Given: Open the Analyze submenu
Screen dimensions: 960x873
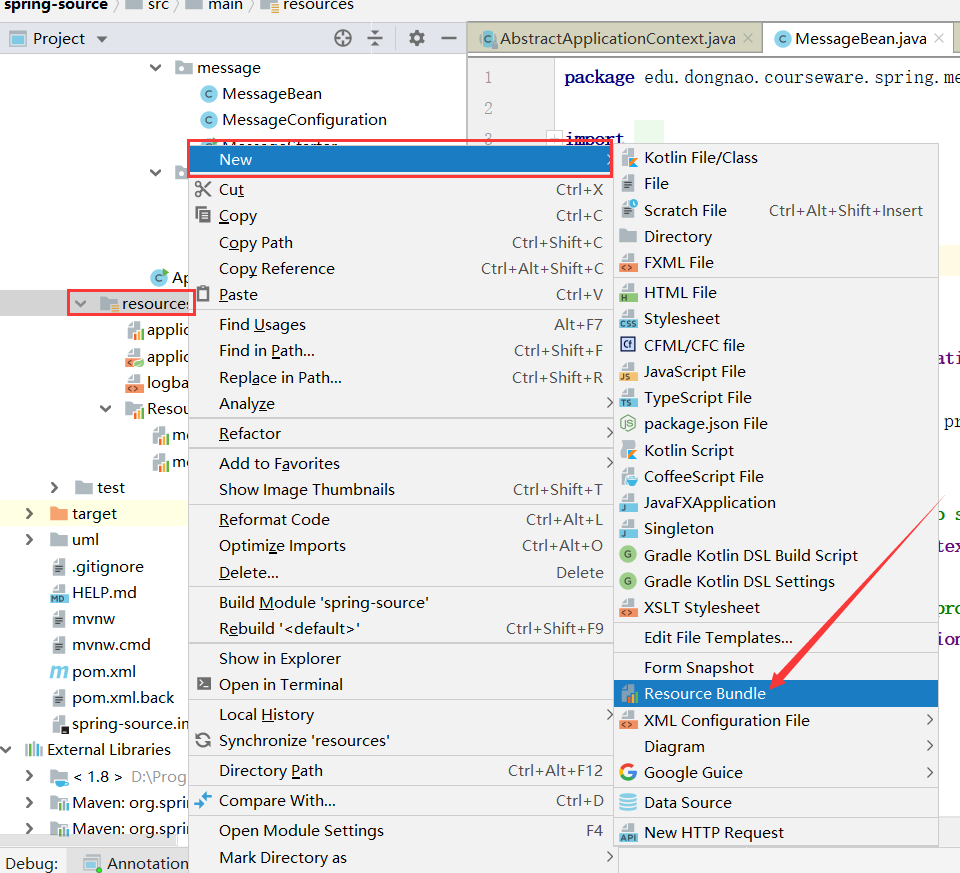Looking at the screenshot, I should 401,403.
